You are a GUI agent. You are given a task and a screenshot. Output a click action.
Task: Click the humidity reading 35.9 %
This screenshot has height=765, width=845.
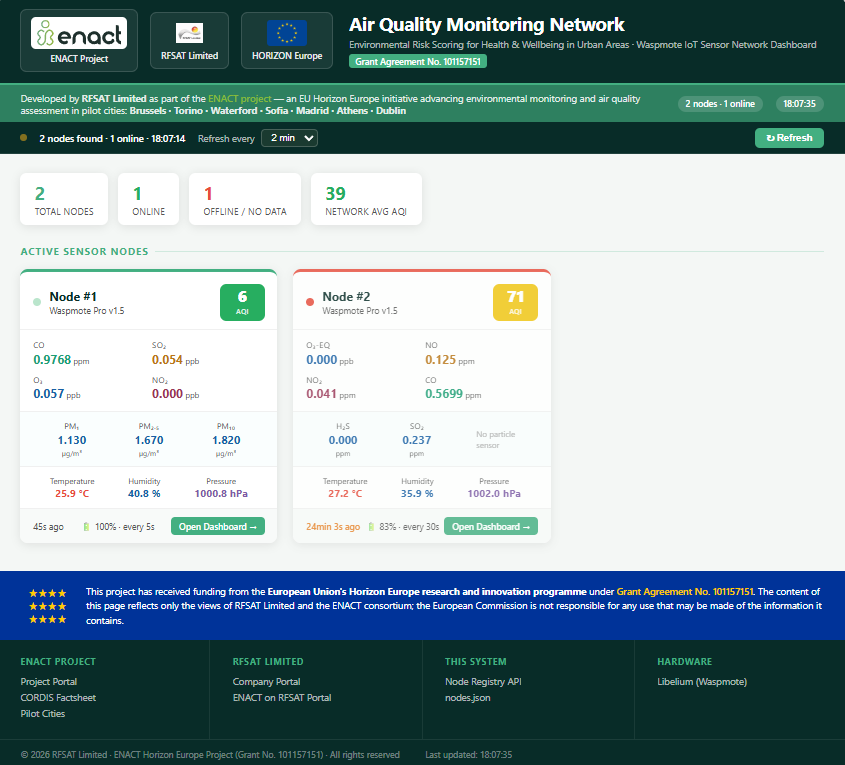(417, 493)
